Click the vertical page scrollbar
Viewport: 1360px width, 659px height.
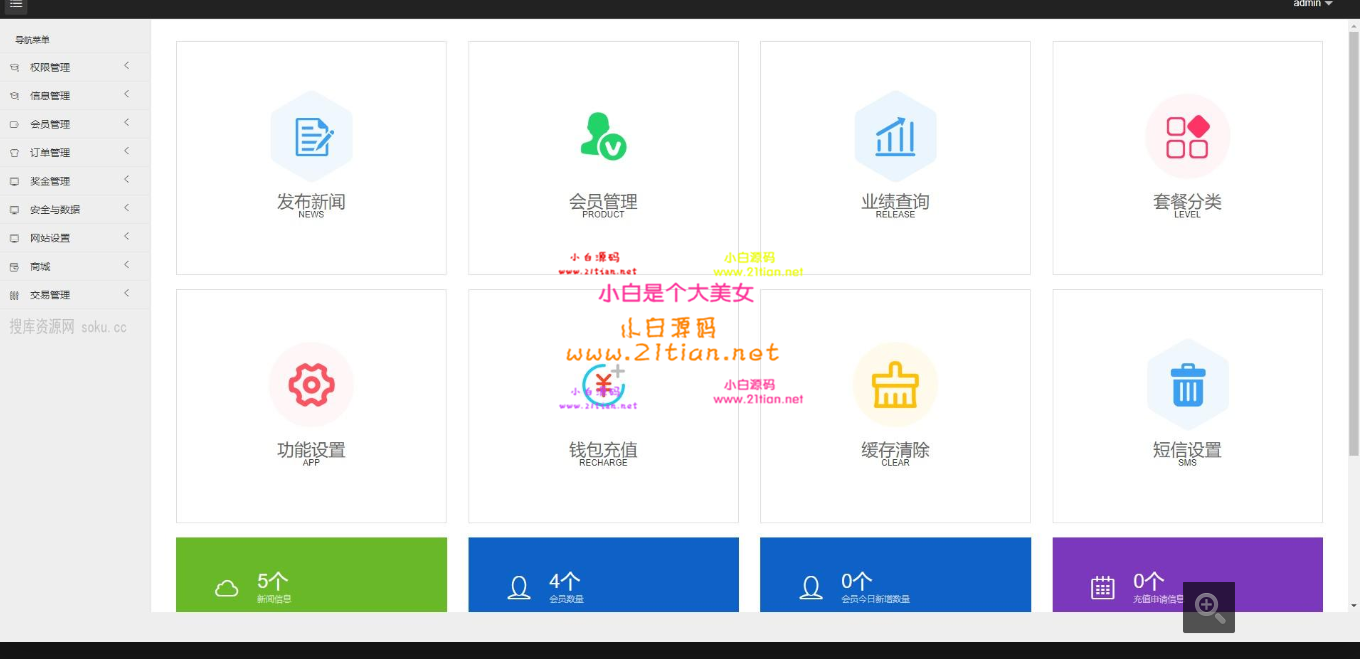pyautogui.click(x=1353, y=300)
